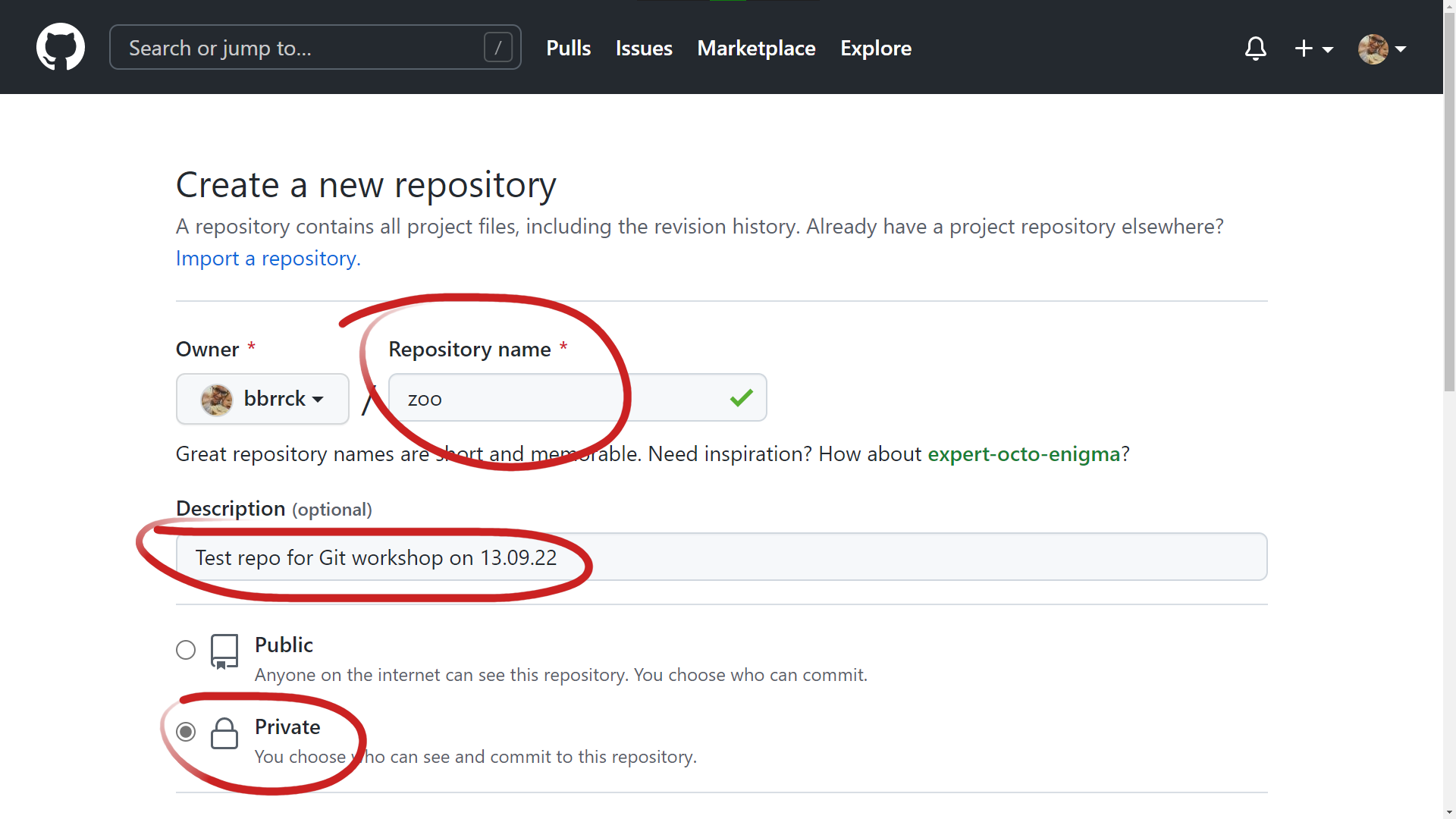
Task: Click the GitHub Octocat logo
Action: click(61, 47)
